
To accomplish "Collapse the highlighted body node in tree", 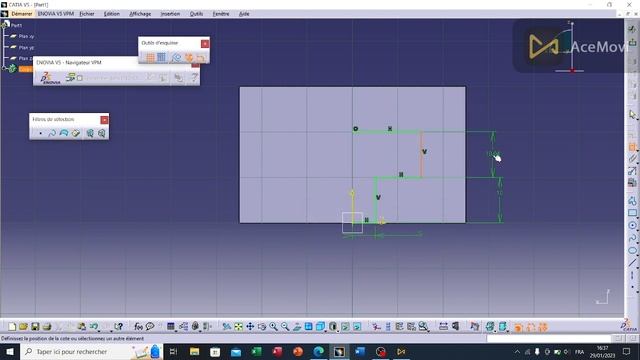I will pyautogui.click(x=4, y=69).
